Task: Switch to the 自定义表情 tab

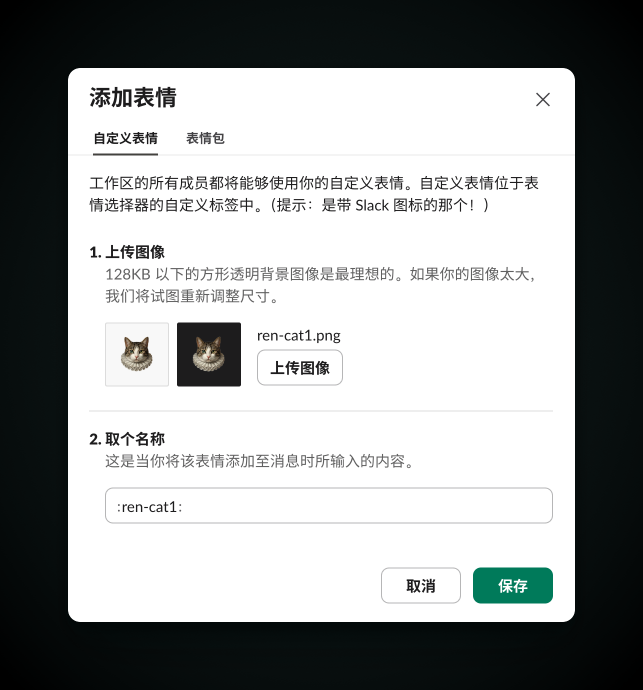Action: click(125, 138)
